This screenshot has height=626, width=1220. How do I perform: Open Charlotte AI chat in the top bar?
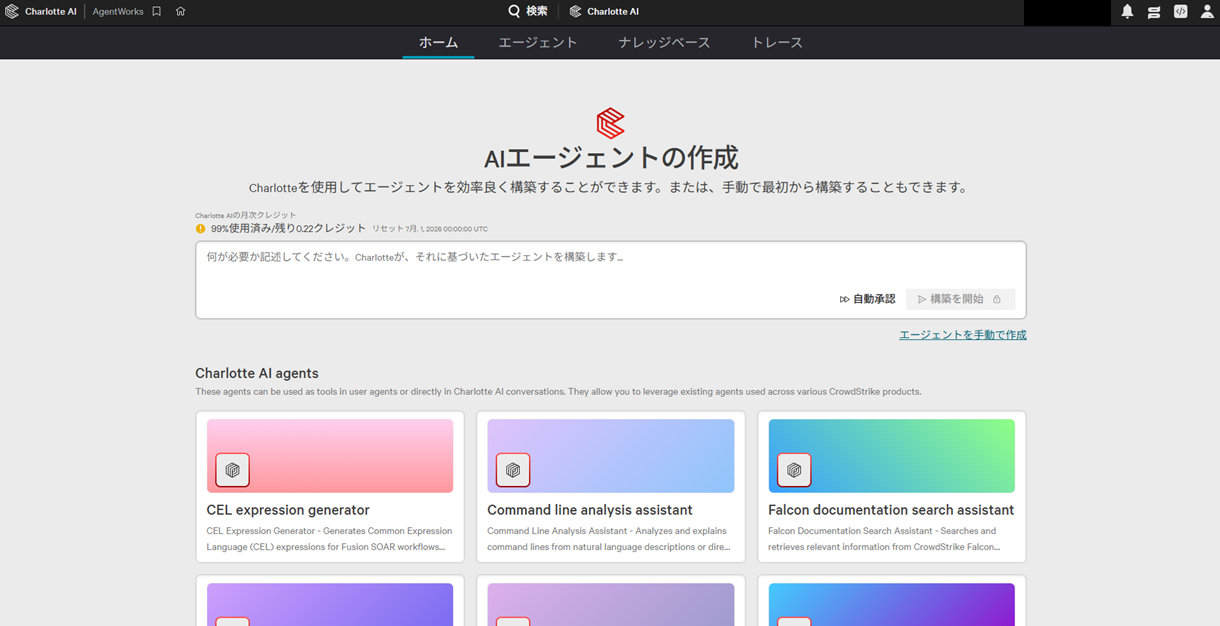pos(604,12)
